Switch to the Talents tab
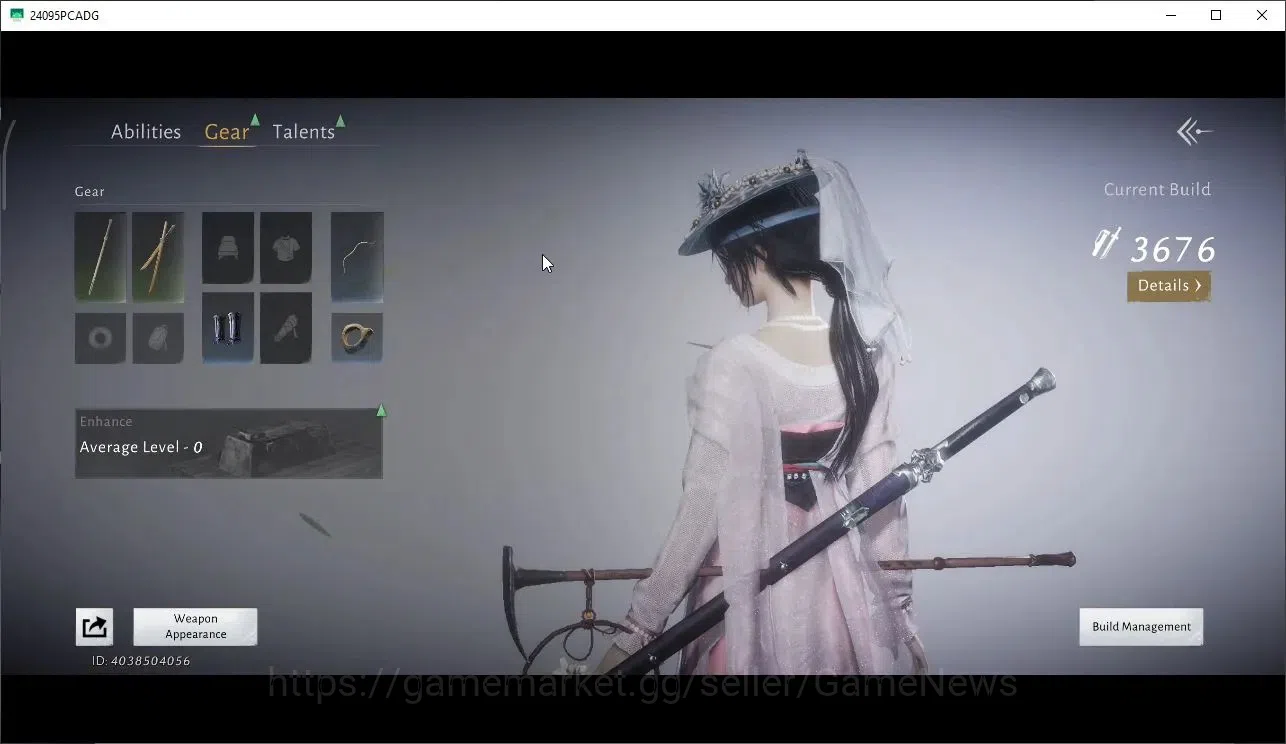Viewport: 1286px width, 744px height. [303, 132]
